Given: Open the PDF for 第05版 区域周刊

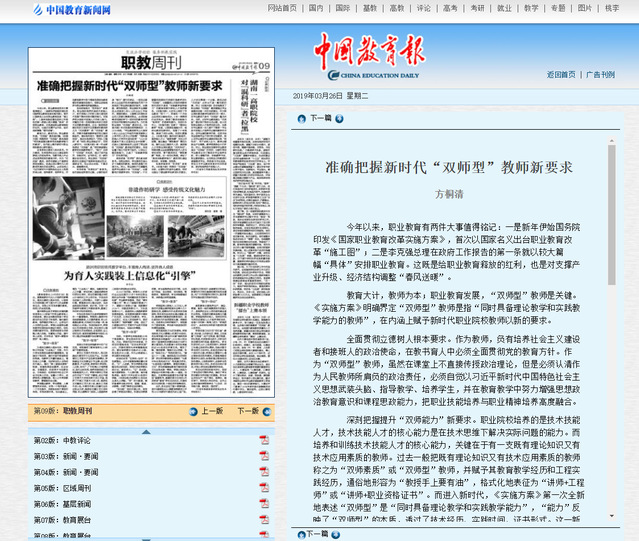Looking at the screenshot, I should point(264,488).
